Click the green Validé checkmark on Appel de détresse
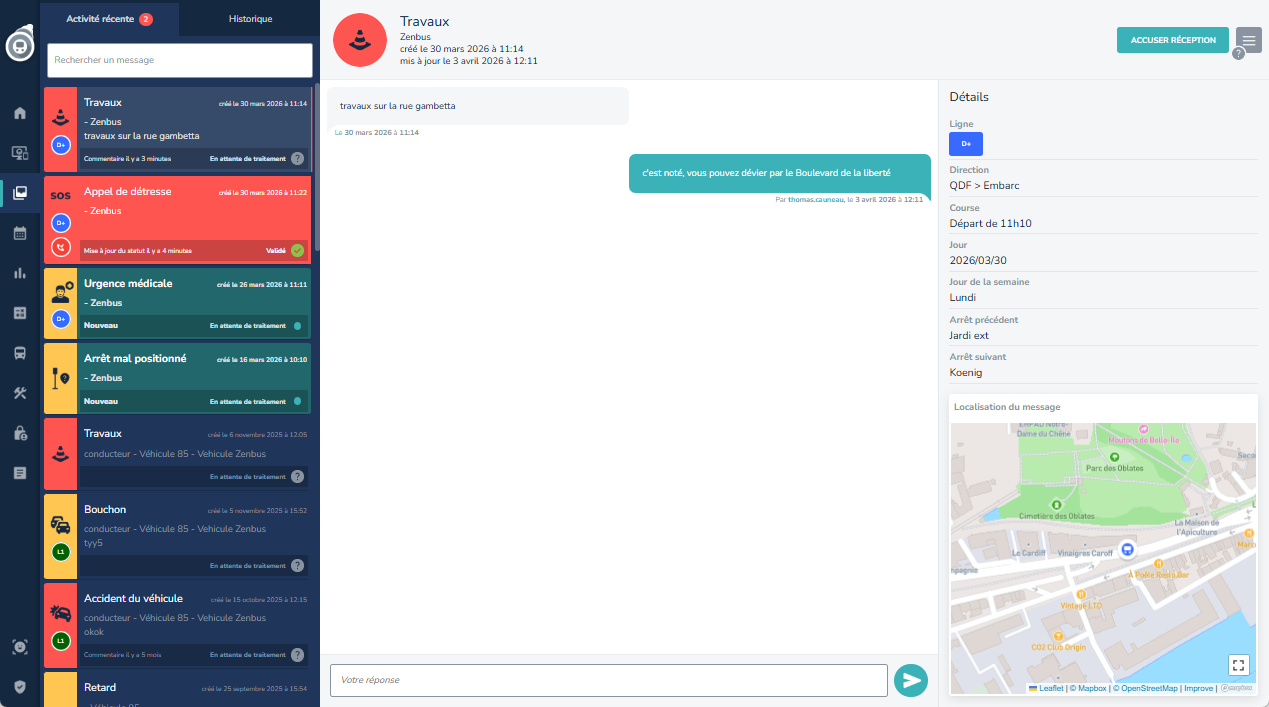 297,250
